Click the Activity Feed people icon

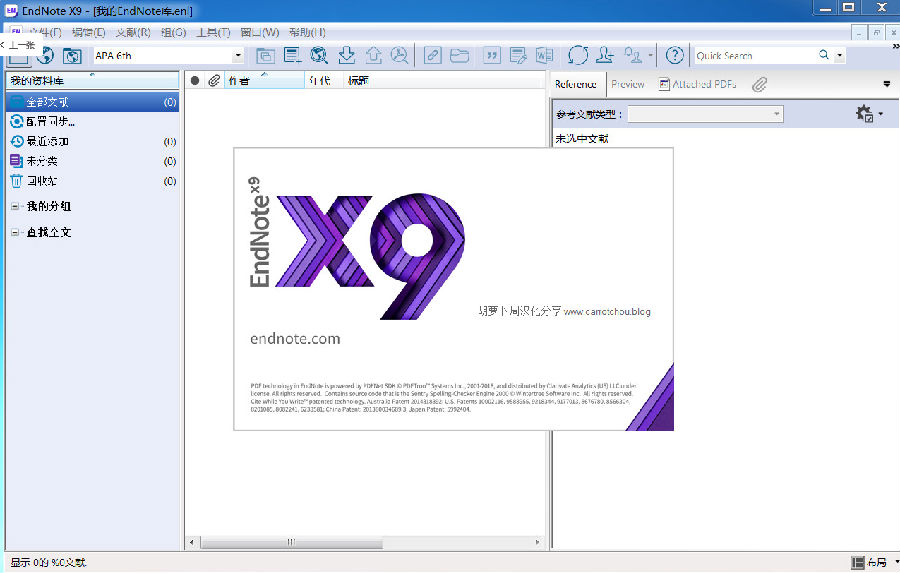(x=633, y=56)
